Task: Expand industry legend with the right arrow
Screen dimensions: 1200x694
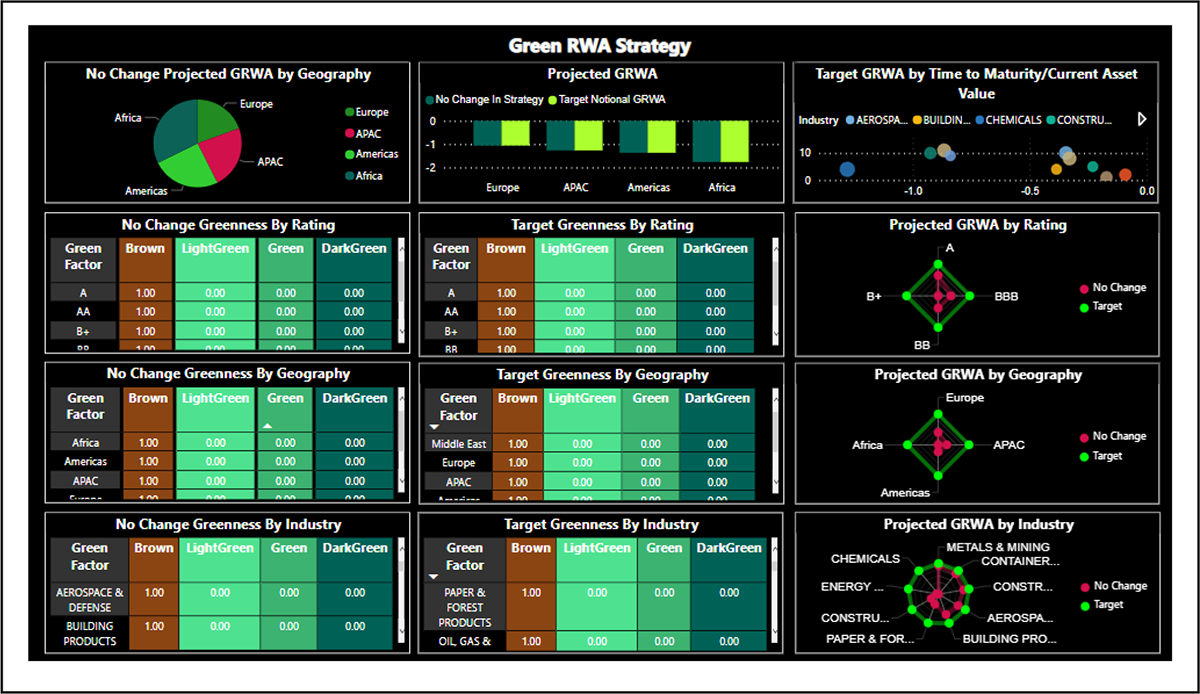Action: 1143,120
